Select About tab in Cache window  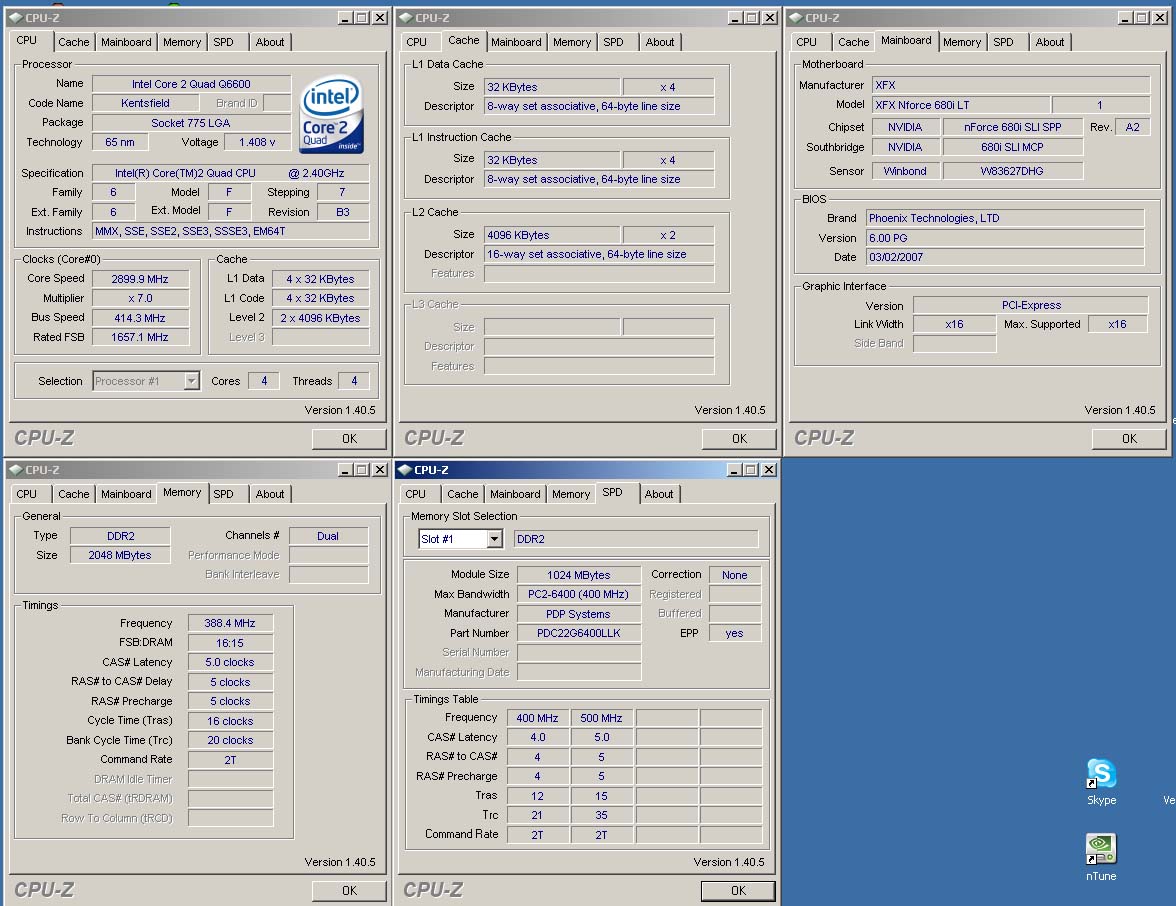[660, 42]
